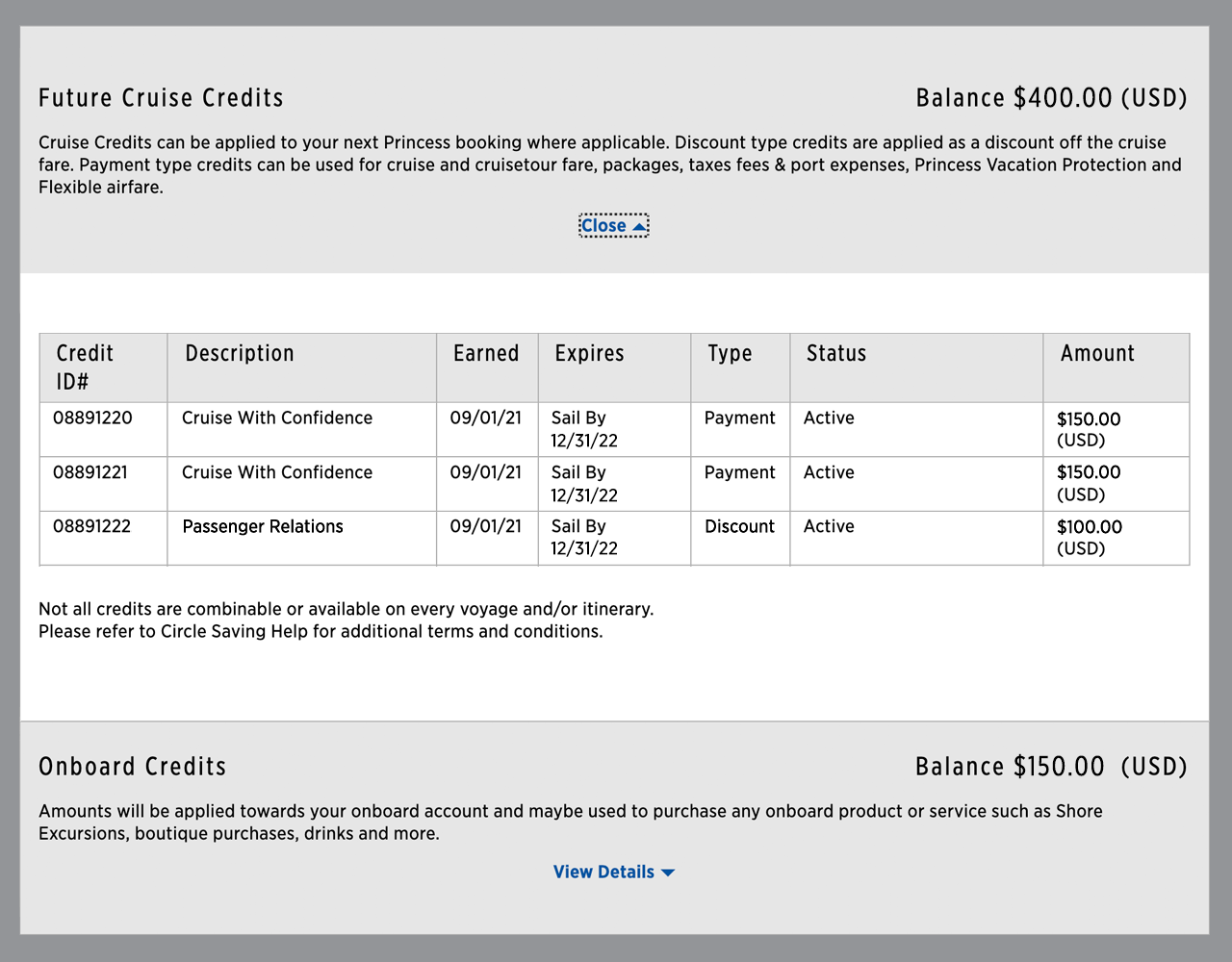Select credit ID 08891222
The height and width of the screenshot is (962, 1232).
point(91,526)
